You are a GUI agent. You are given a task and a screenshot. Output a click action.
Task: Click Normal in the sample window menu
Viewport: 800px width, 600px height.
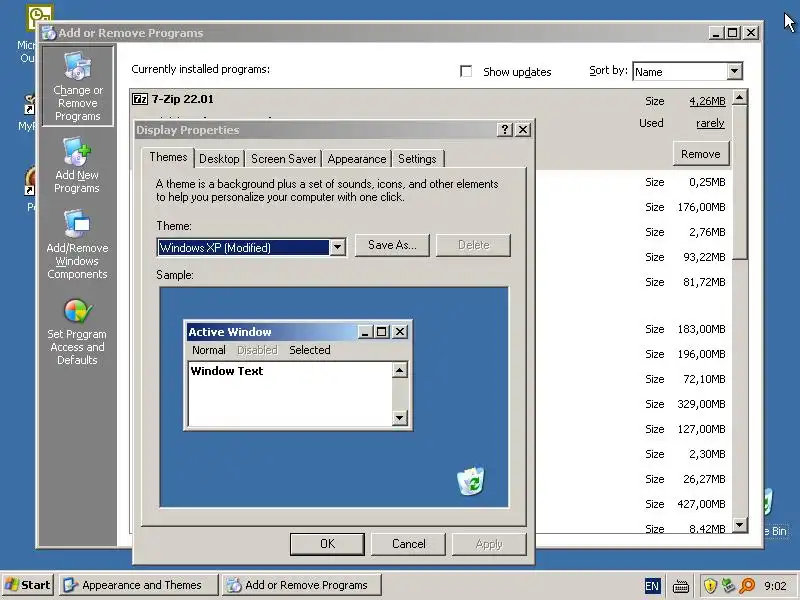pos(209,350)
